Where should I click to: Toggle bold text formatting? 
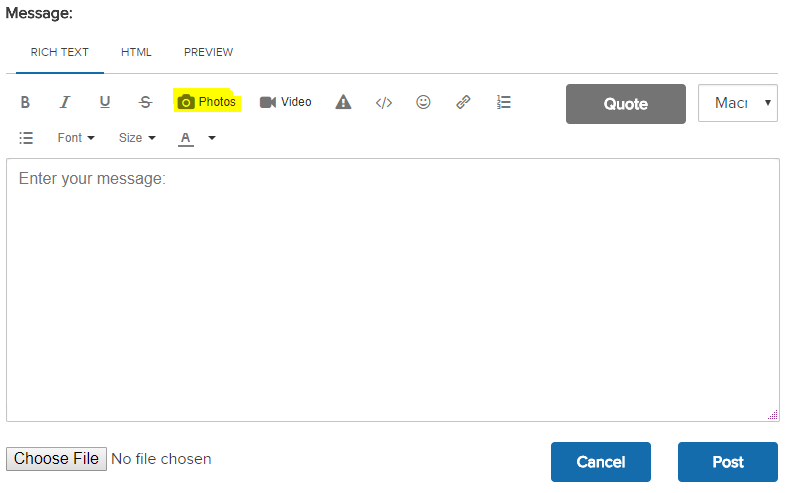point(26,102)
